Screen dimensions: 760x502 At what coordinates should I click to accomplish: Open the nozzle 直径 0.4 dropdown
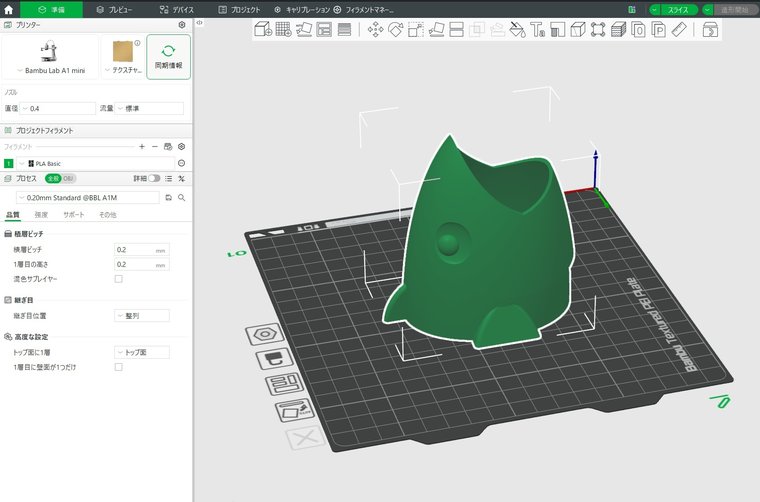click(x=58, y=109)
